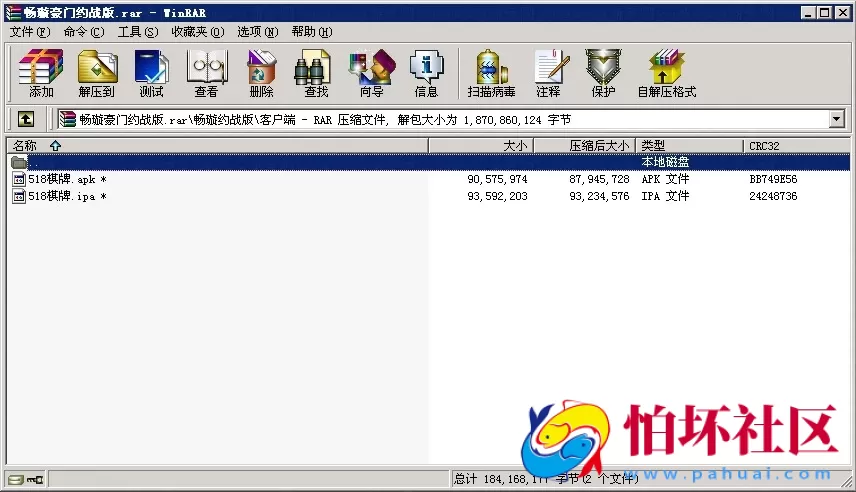Click the Delete (删除) toolbar icon
Image resolution: width=856 pixels, height=492 pixels.
coord(261,73)
